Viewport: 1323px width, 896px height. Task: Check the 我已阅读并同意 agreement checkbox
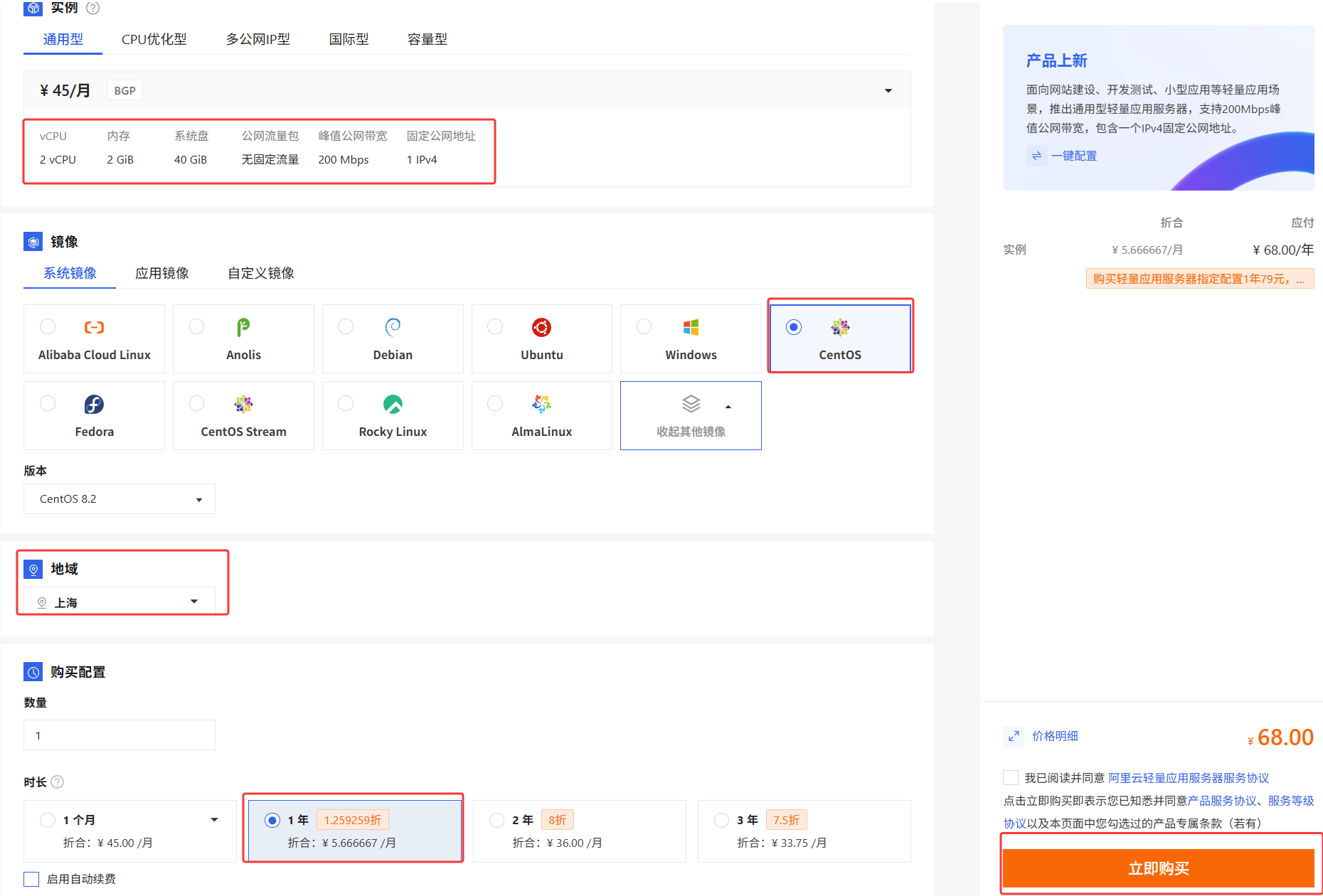click(1010, 777)
